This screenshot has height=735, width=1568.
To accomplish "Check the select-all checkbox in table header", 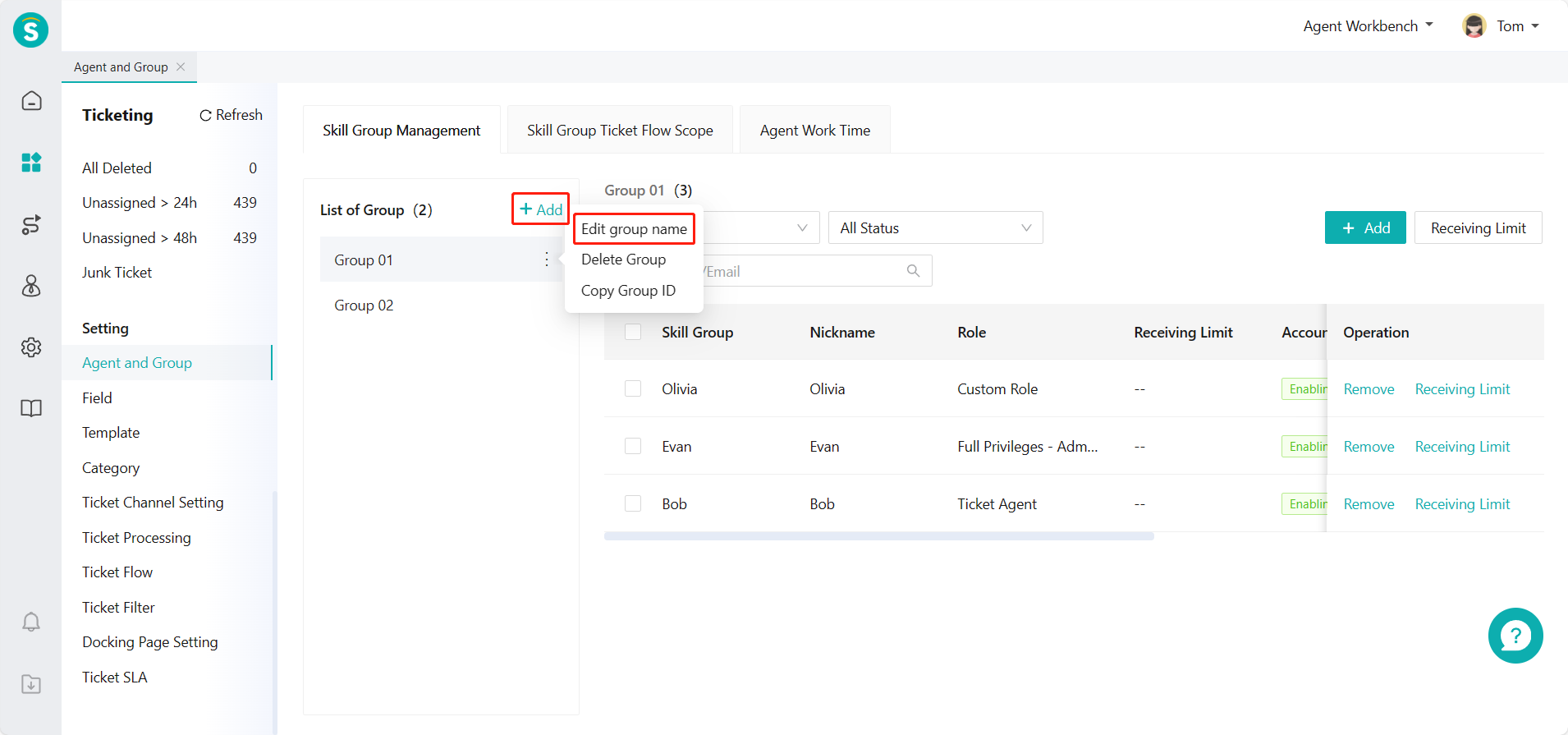I will click(x=633, y=332).
